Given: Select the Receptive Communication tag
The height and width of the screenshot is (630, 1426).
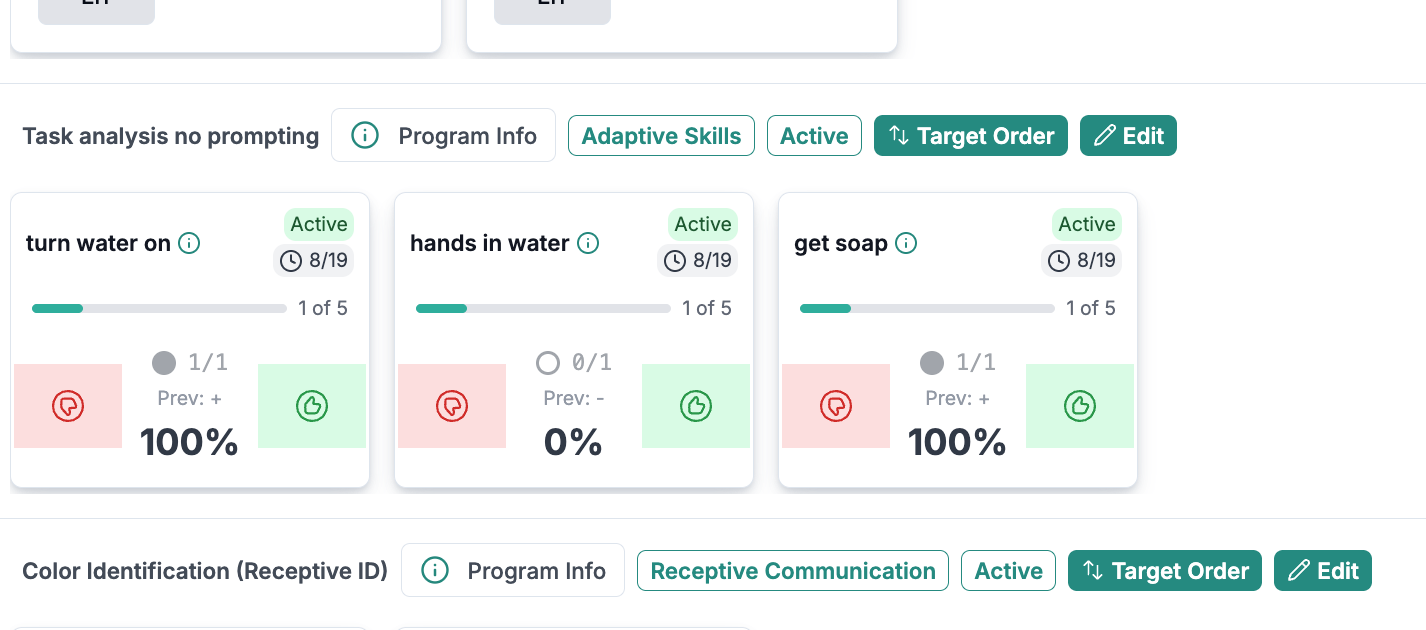Looking at the screenshot, I should (x=793, y=571).
